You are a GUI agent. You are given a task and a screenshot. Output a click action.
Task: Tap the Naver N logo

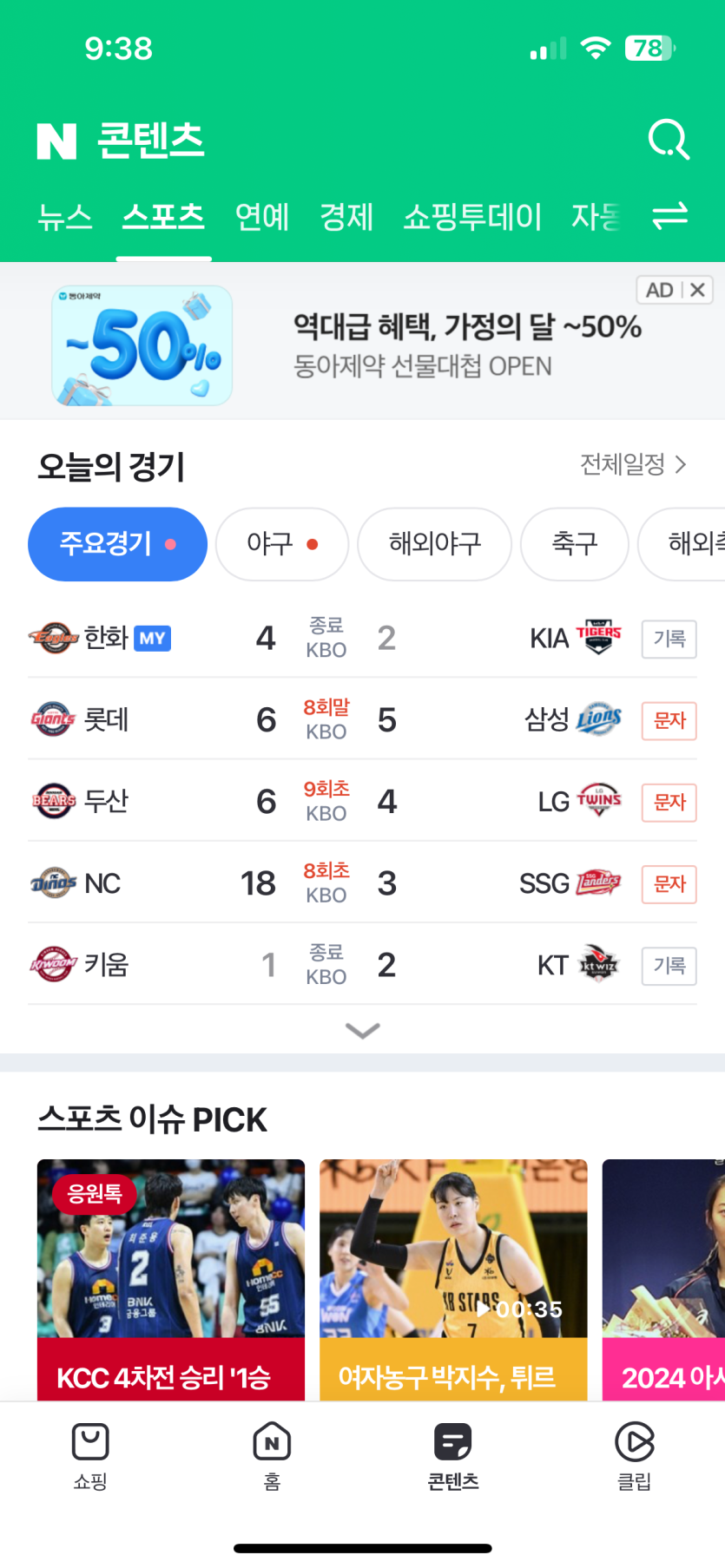click(x=57, y=141)
